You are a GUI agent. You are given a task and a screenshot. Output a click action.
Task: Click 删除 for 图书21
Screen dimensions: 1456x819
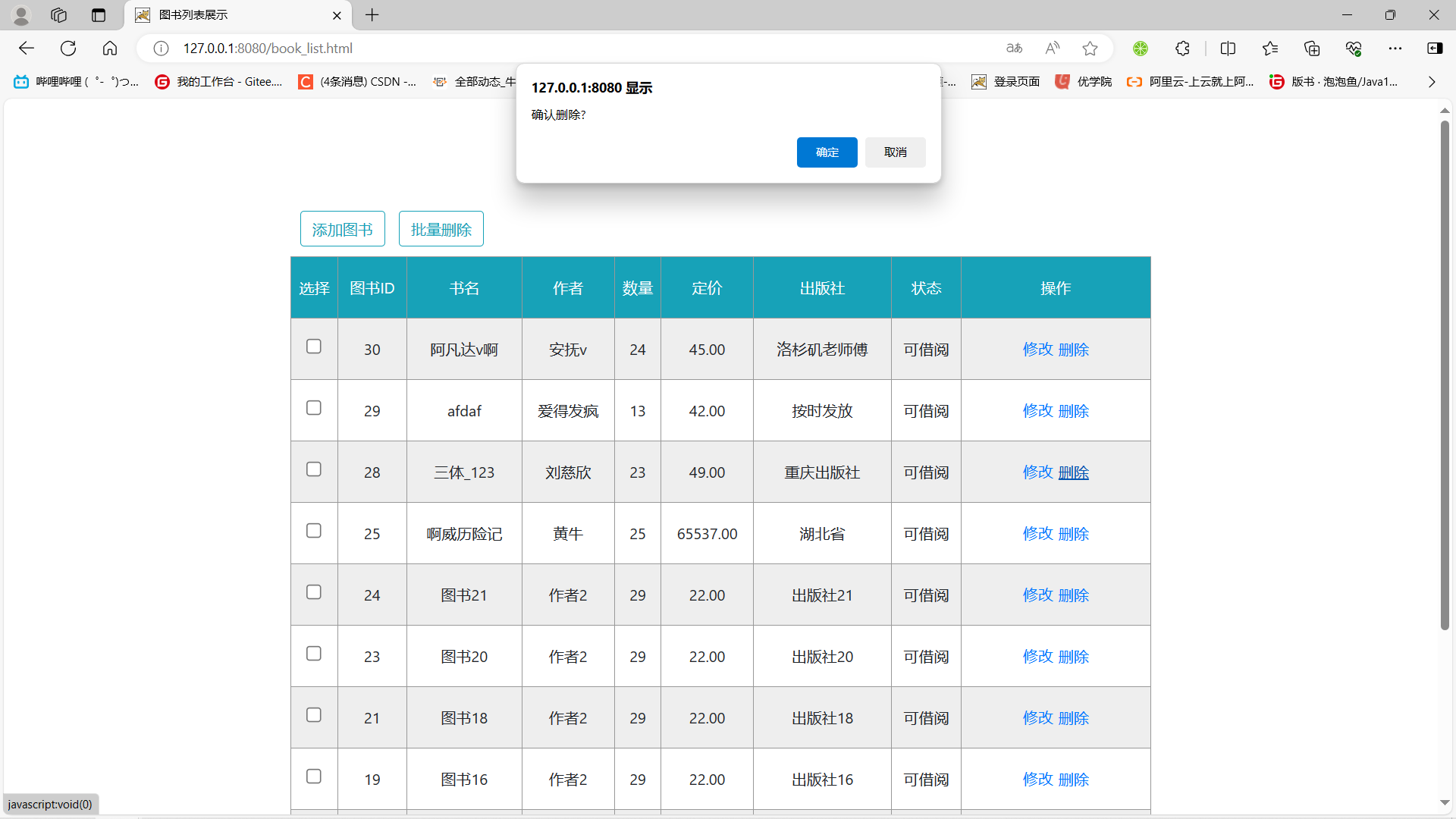[x=1074, y=595]
